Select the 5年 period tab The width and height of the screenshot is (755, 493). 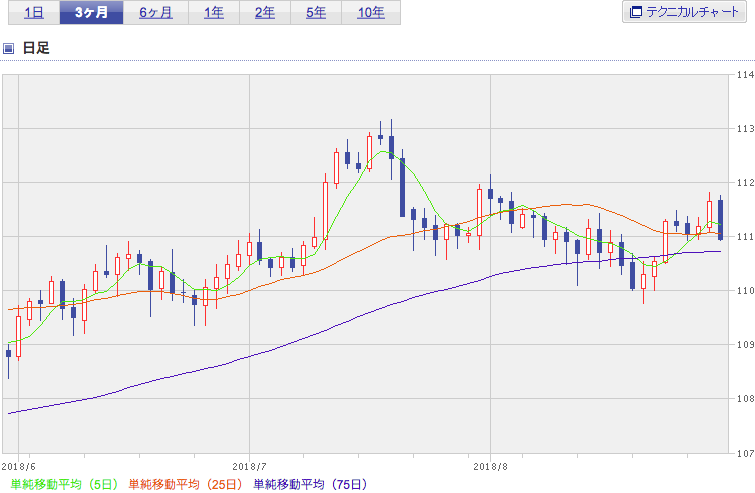tap(316, 13)
